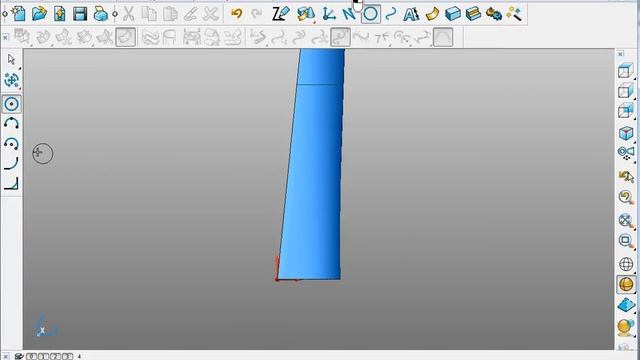Print the model with the printer icon
This screenshot has height=360, width=640.
click(x=100, y=14)
